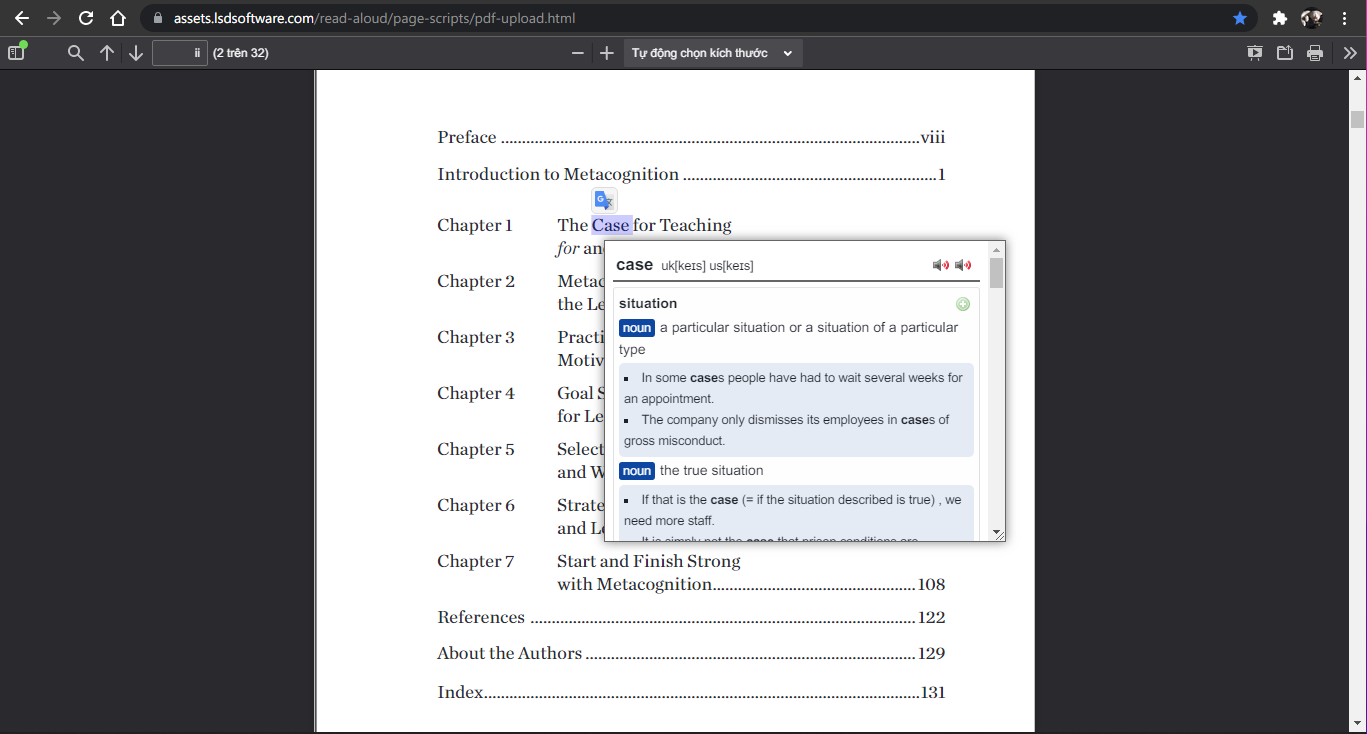Click the Google Translate popup icon above 'Case'
The height and width of the screenshot is (734, 1367).
pos(604,200)
